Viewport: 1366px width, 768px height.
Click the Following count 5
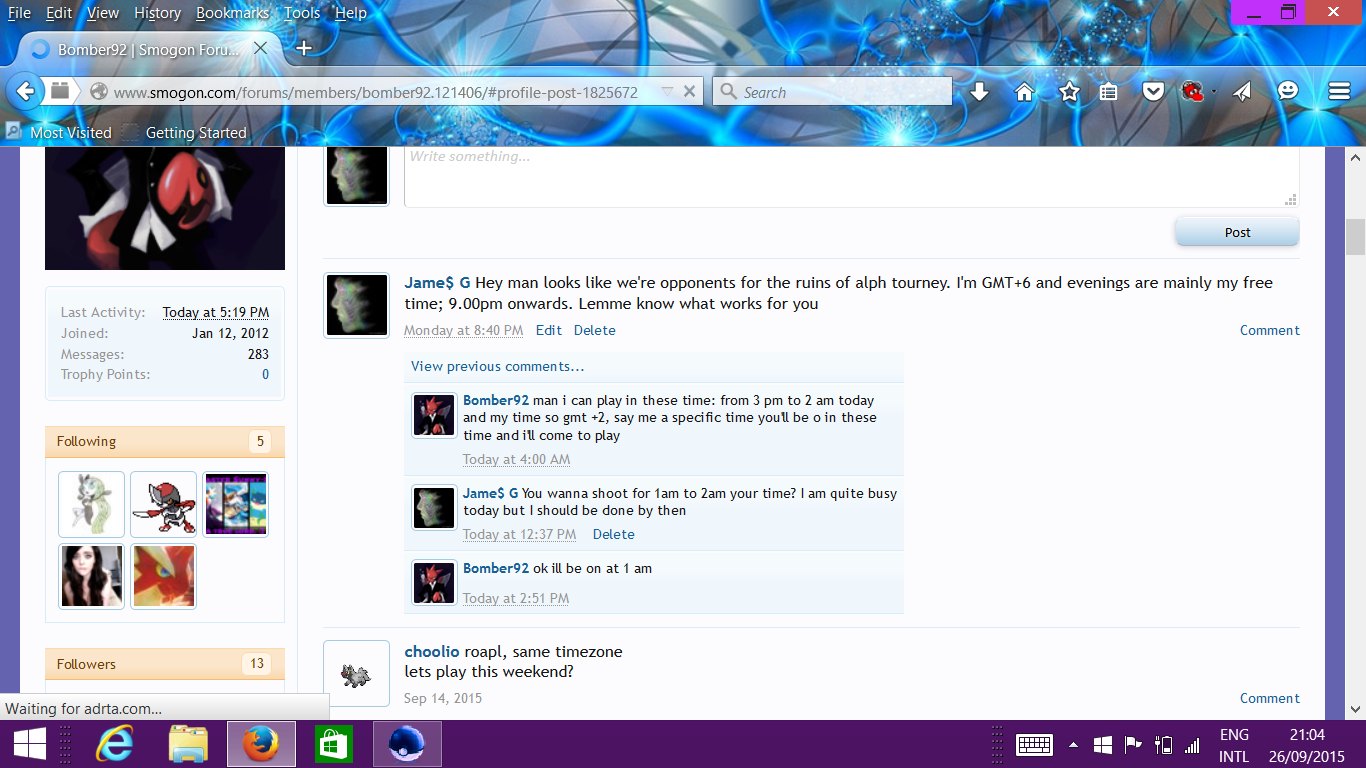pyautogui.click(x=261, y=441)
